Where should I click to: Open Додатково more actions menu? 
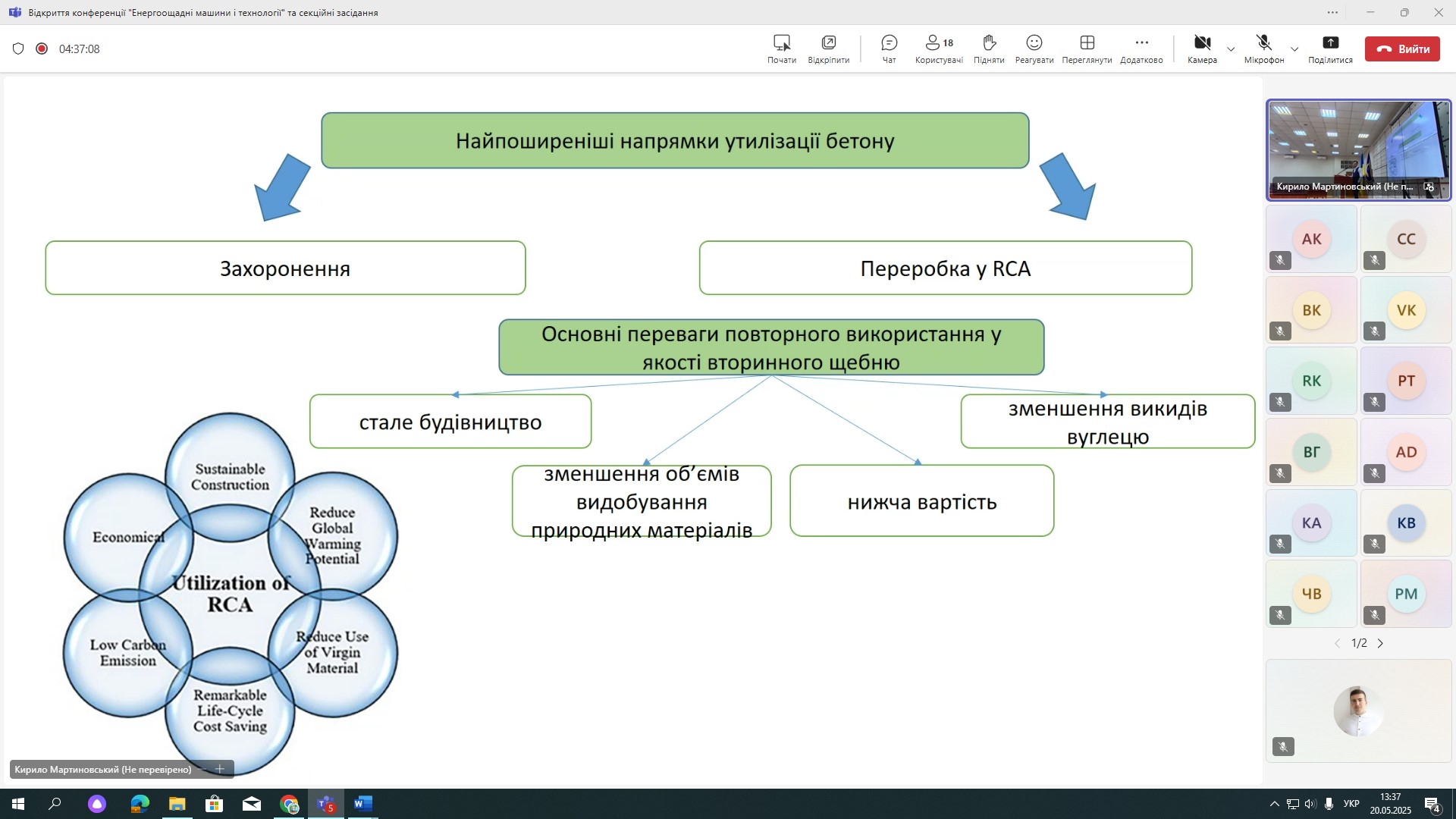point(1141,43)
